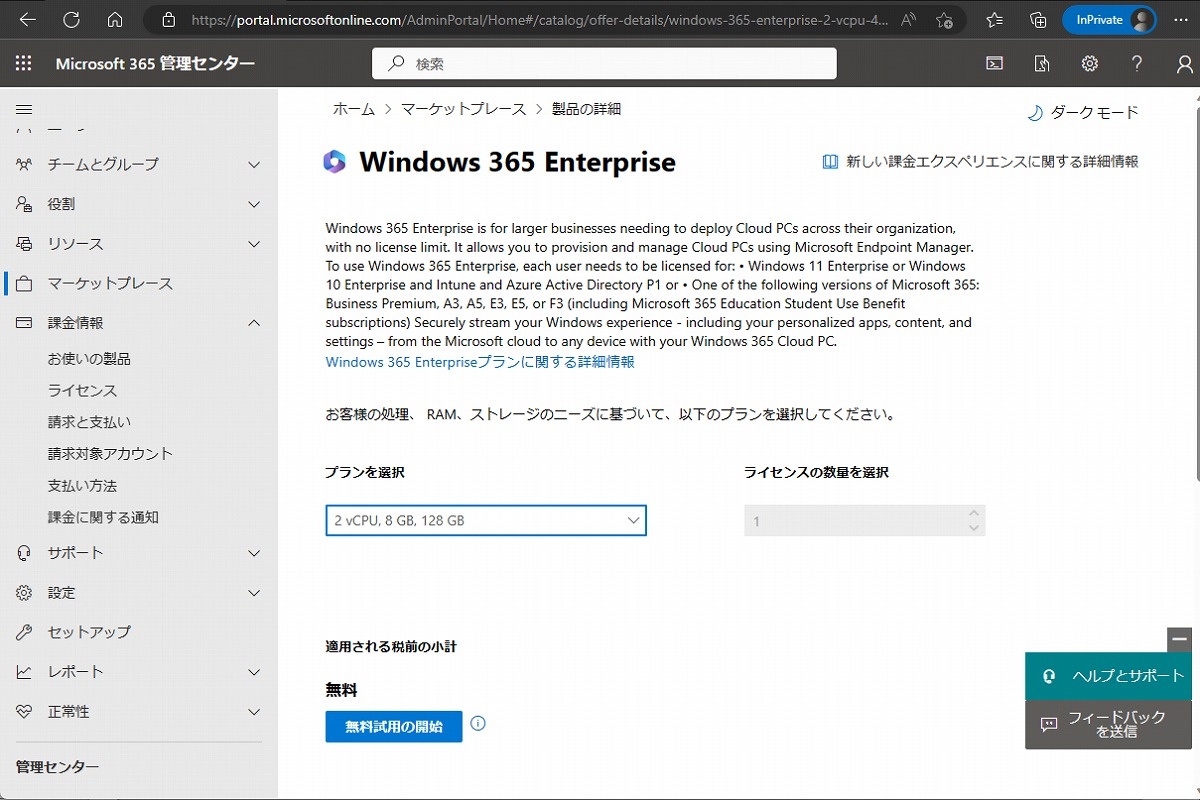Open 請求と支払い under 課金情報
The width and height of the screenshot is (1200, 800).
(x=89, y=422)
